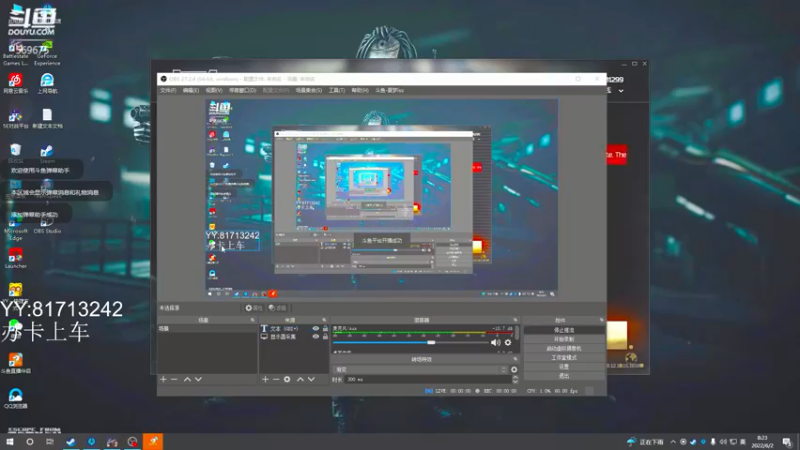Open the transition type dropdown
The image size is (800, 450).
[420, 369]
